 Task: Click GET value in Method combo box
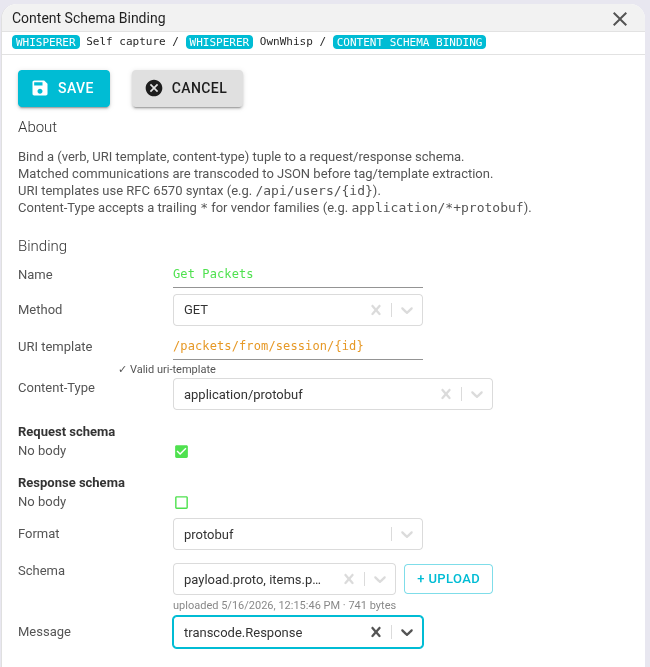click(196, 310)
